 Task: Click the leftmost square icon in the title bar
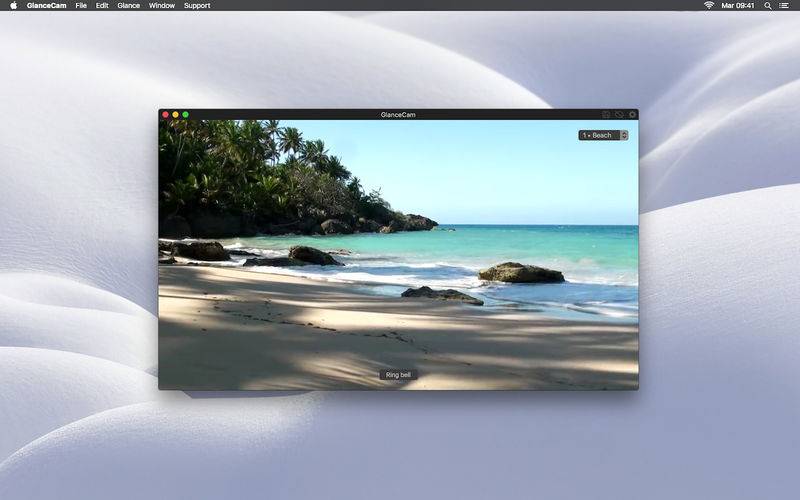point(606,115)
